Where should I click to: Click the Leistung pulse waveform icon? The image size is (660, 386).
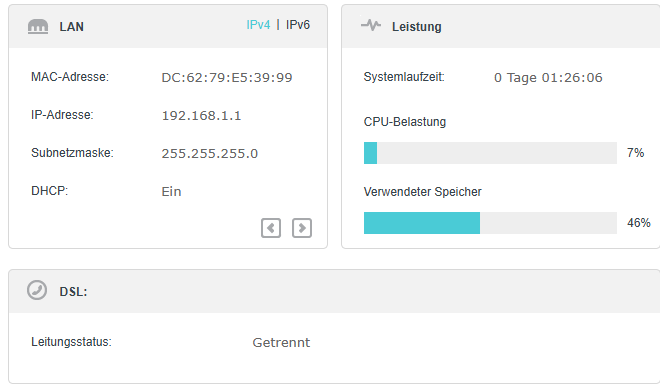pyautogui.click(x=371, y=25)
